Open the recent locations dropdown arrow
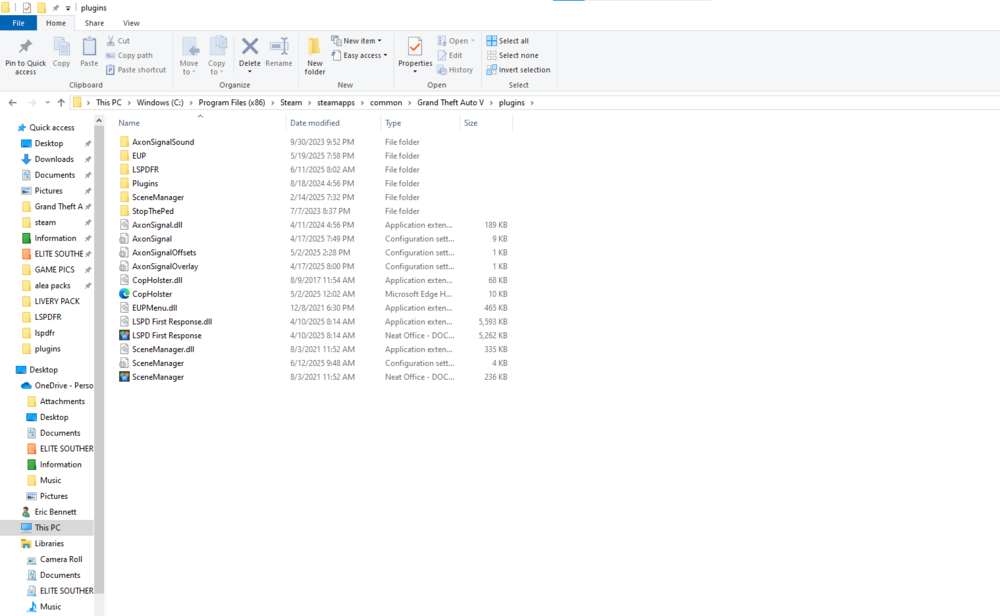This screenshot has height=616, width=1000. (x=47, y=102)
